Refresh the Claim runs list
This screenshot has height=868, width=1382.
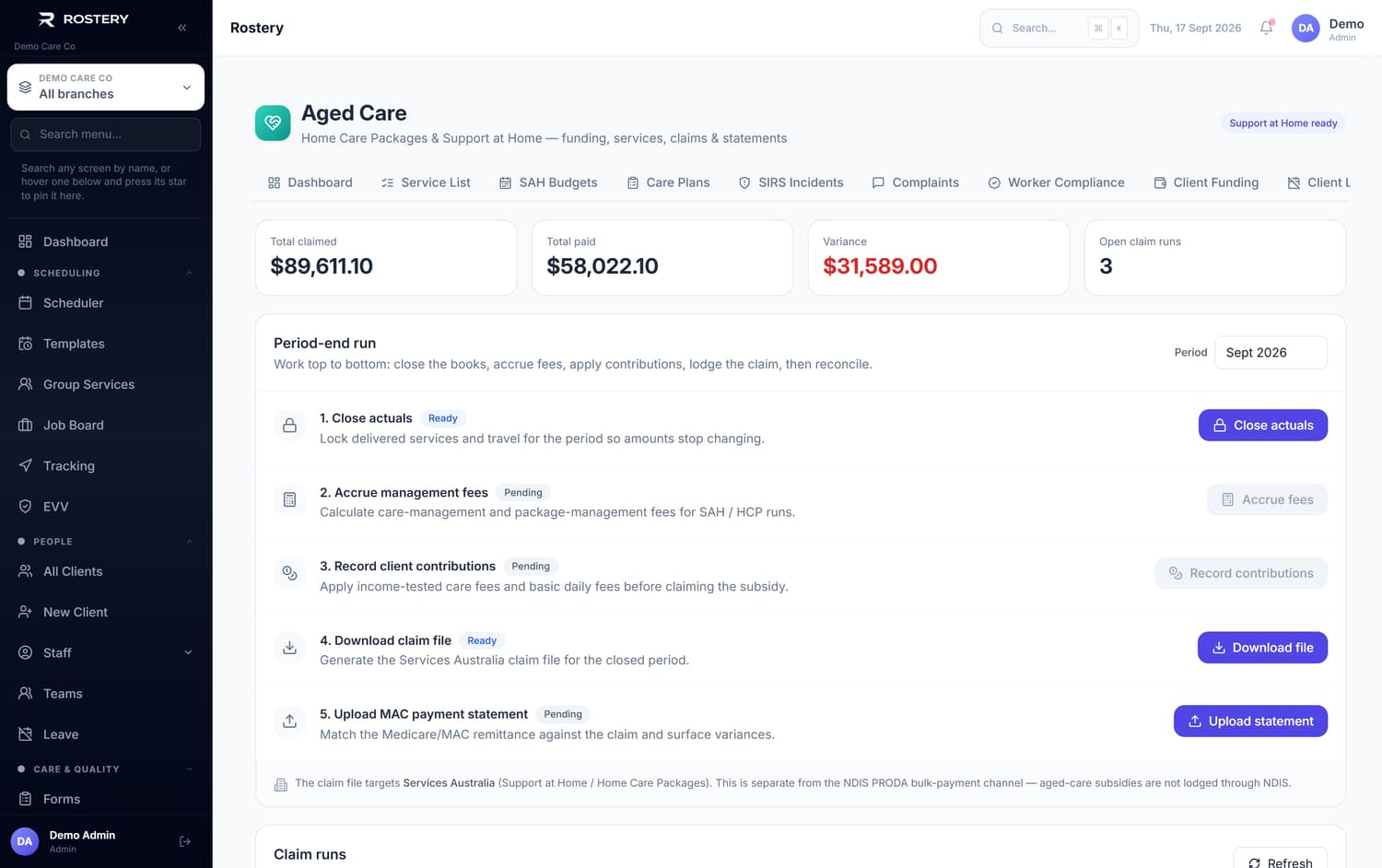1281,862
